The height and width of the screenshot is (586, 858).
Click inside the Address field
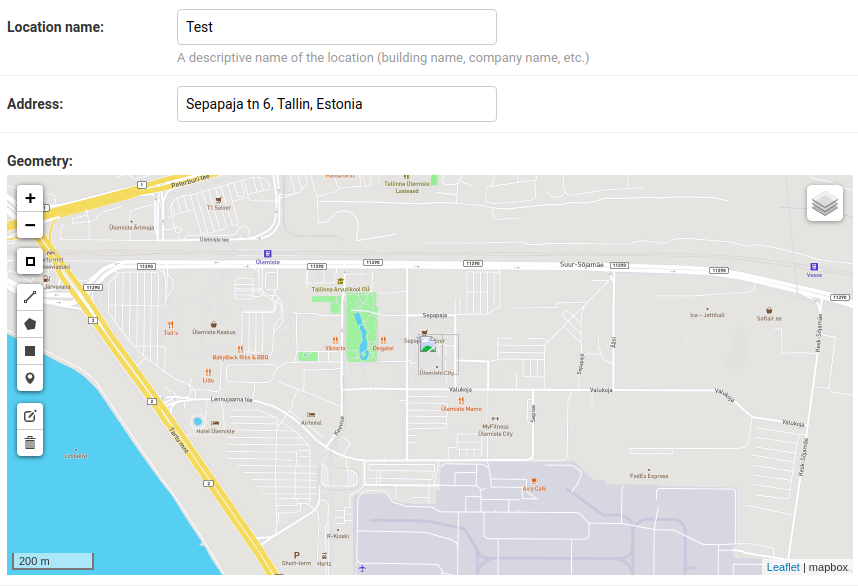point(336,103)
